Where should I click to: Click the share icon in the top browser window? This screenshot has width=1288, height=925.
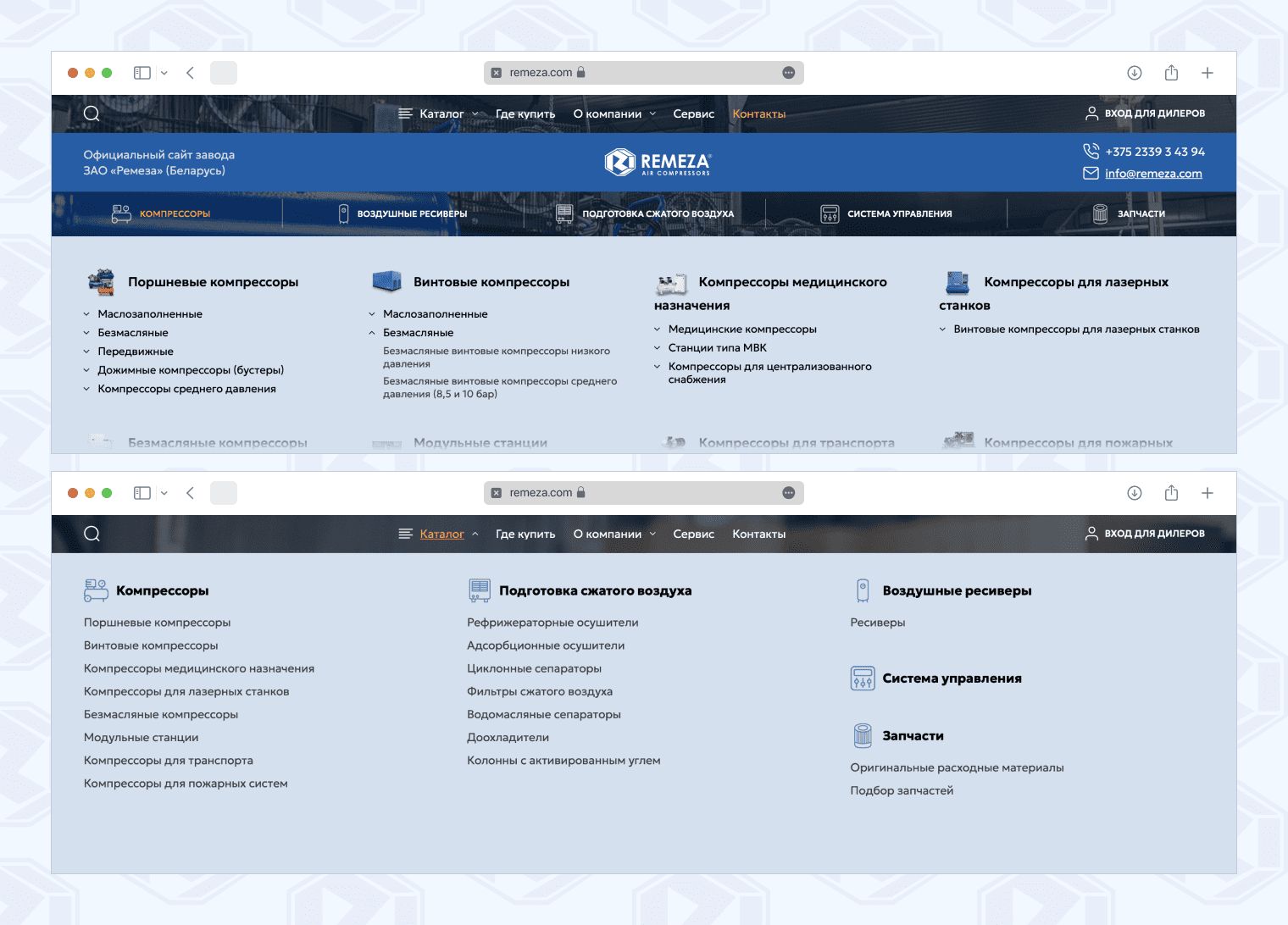tap(1171, 73)
